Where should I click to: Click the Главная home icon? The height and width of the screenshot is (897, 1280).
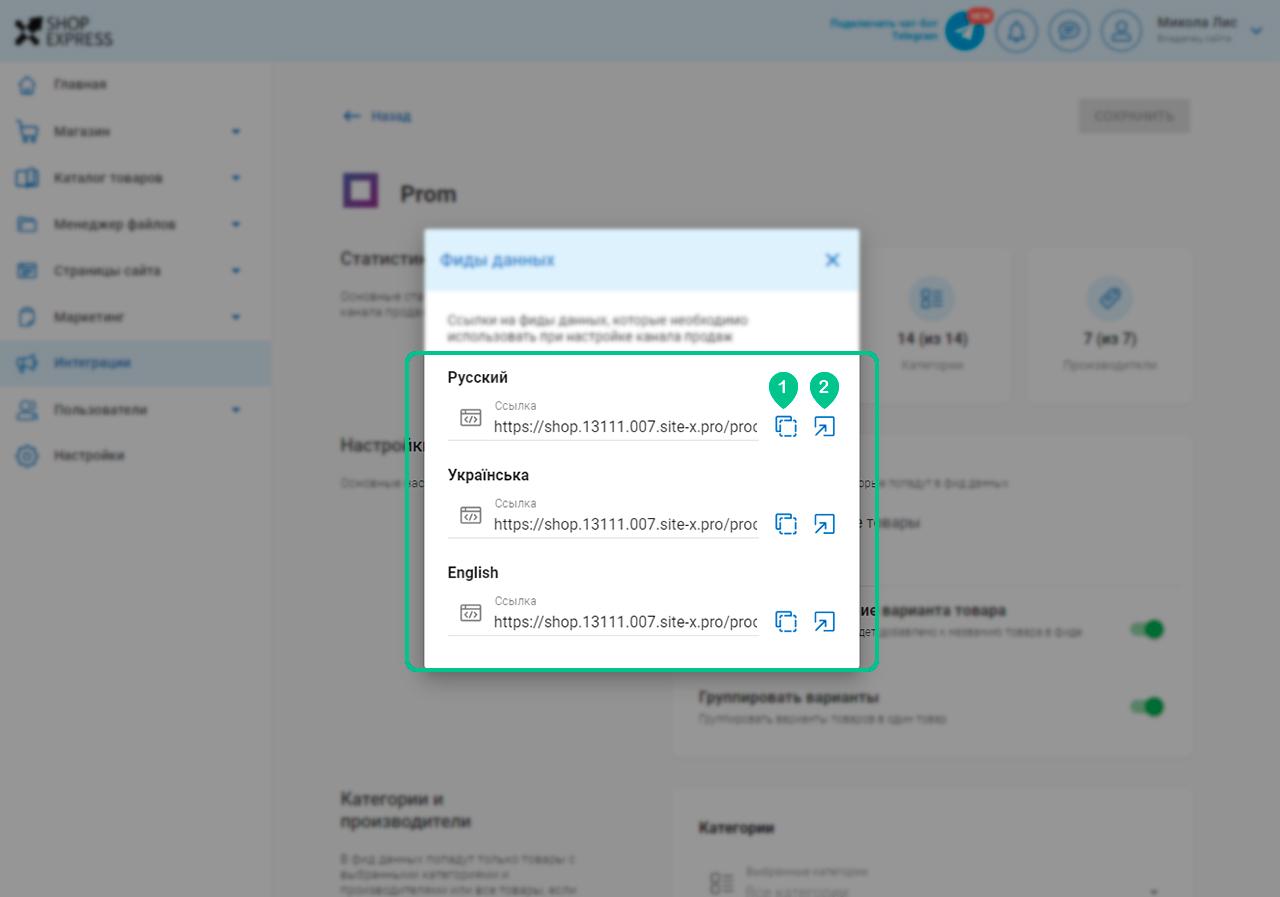click(x=27, y=84)
